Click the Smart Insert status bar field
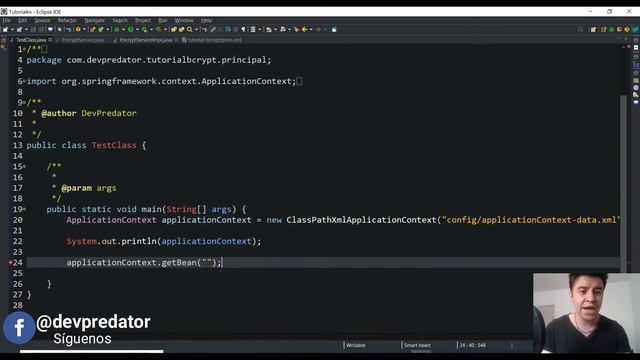The width and height of the screenshot is (640, 360). coord(417,345)
